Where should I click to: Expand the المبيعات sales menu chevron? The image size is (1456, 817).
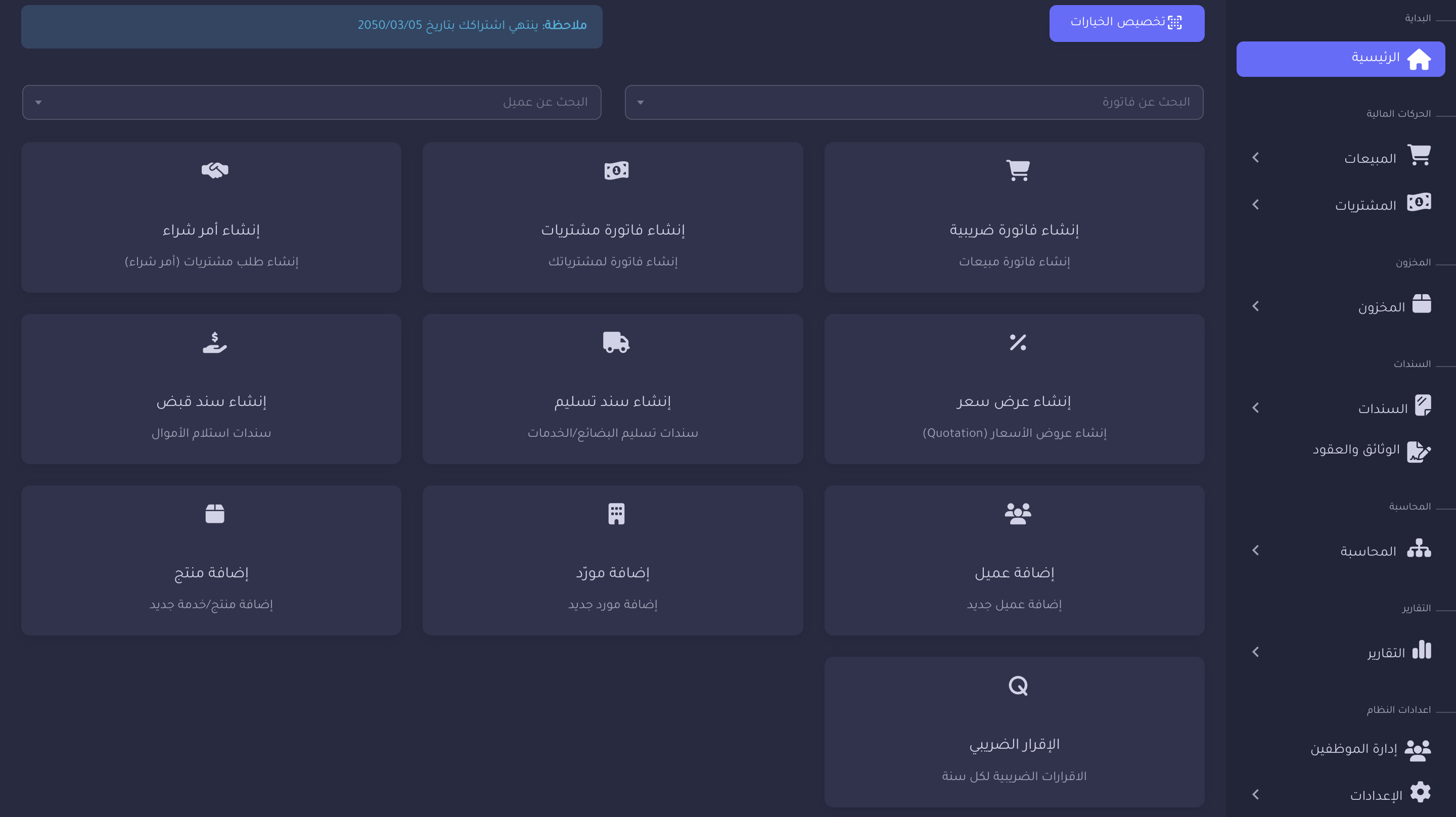tap(1255, 157)
